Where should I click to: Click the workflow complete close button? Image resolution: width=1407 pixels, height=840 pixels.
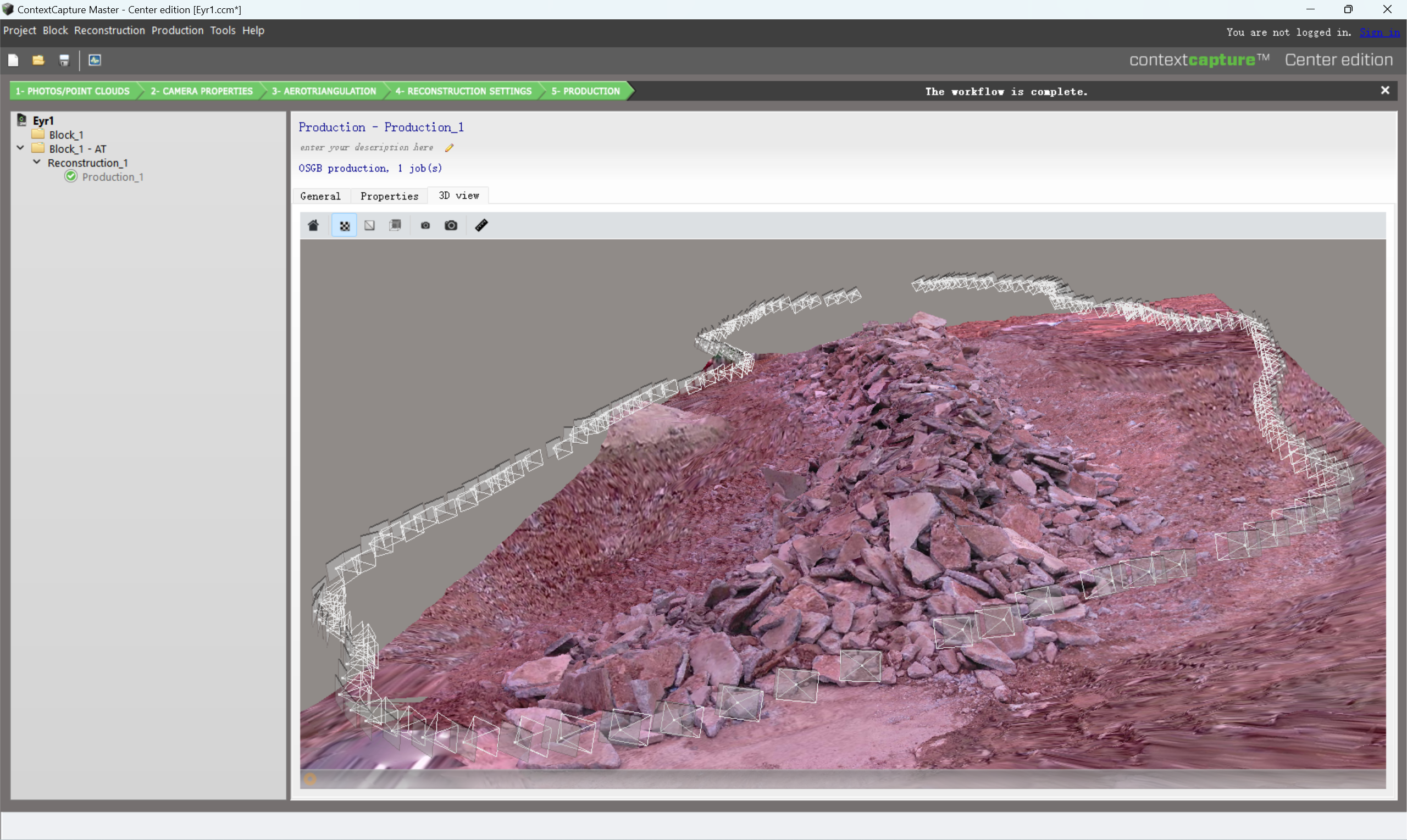coord(1385,90)
